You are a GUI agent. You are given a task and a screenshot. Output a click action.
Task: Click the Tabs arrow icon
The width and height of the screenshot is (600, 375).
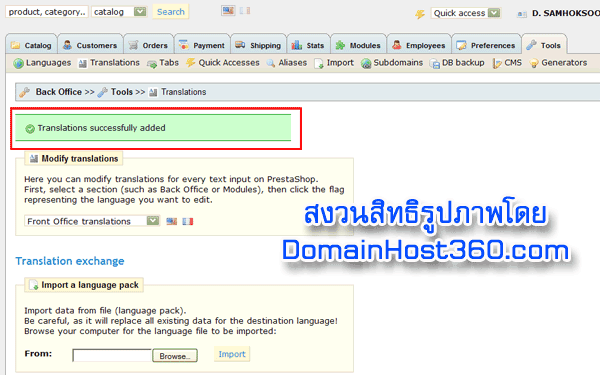point(152,64)
